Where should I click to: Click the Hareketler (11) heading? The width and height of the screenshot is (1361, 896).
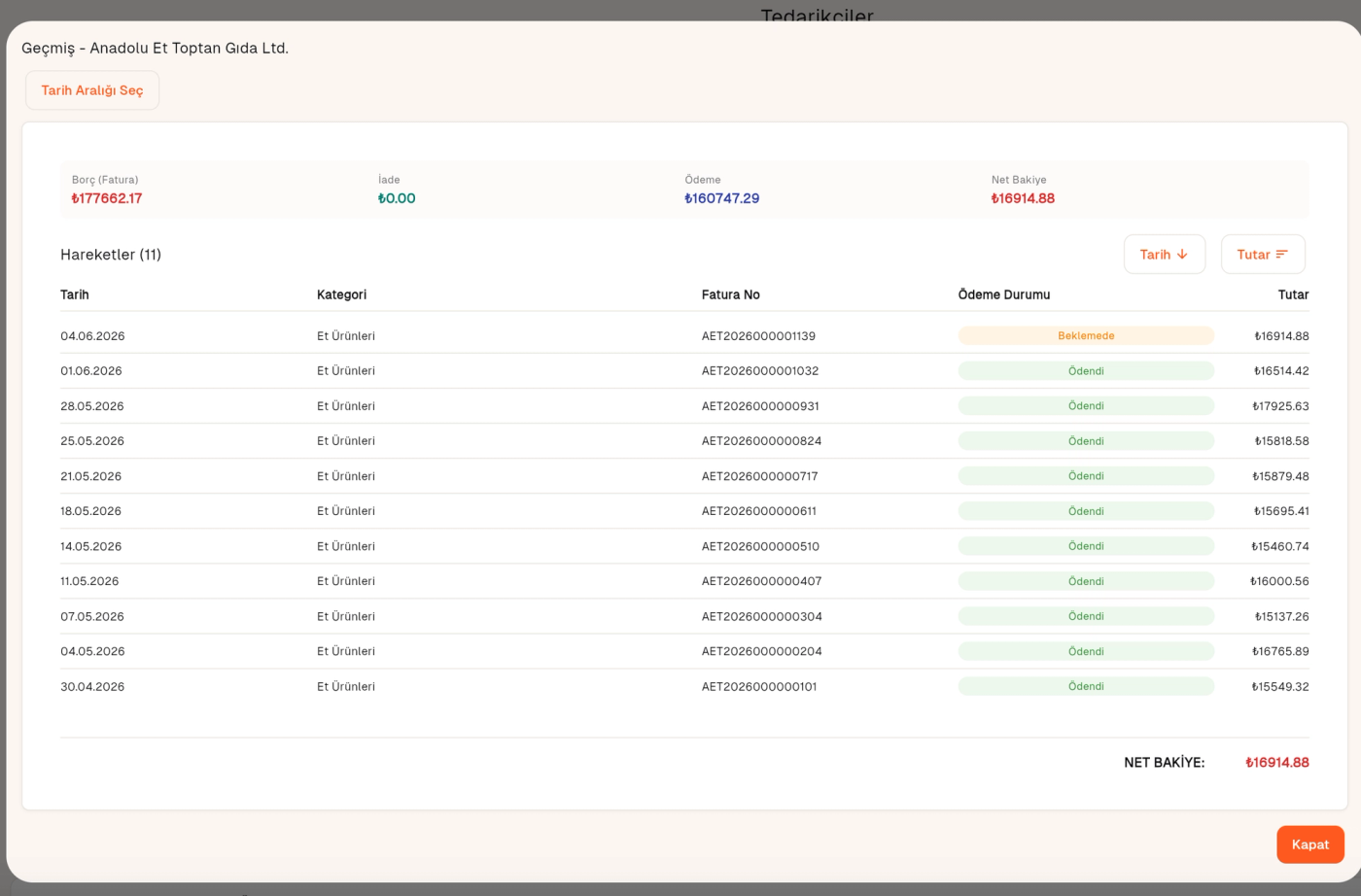tap(111, 255)
